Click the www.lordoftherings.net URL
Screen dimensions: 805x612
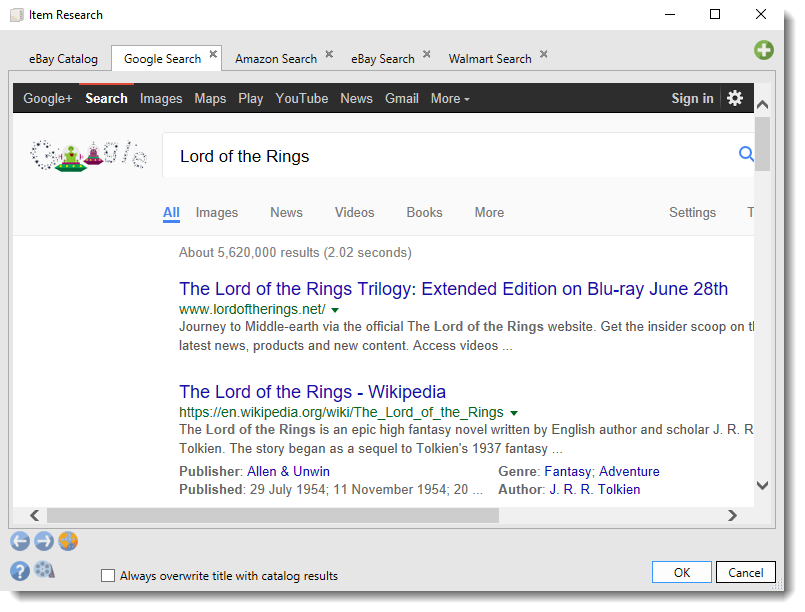252,309
